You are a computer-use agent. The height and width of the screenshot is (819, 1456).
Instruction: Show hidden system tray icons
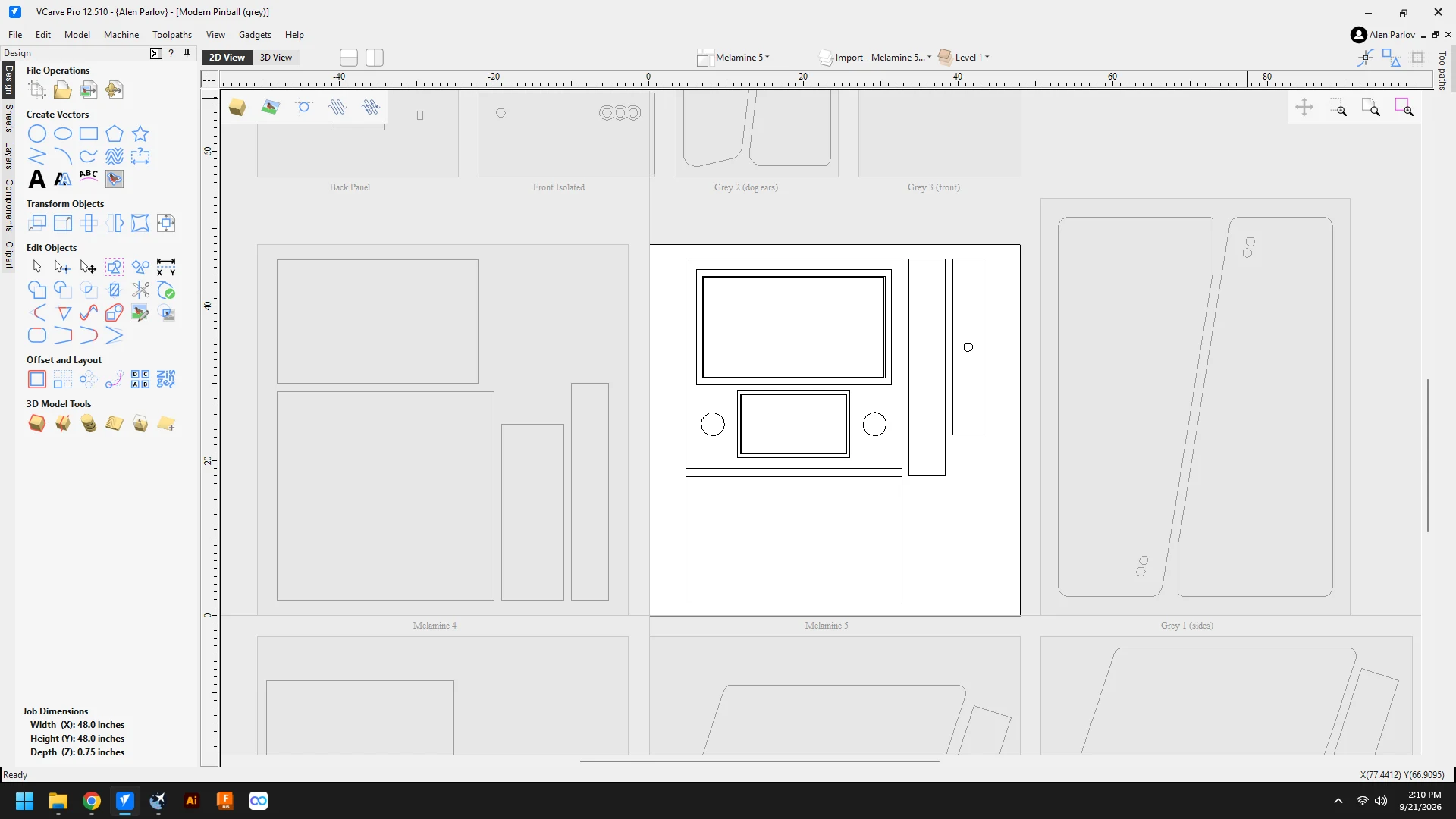click(x=1338, y=801)
